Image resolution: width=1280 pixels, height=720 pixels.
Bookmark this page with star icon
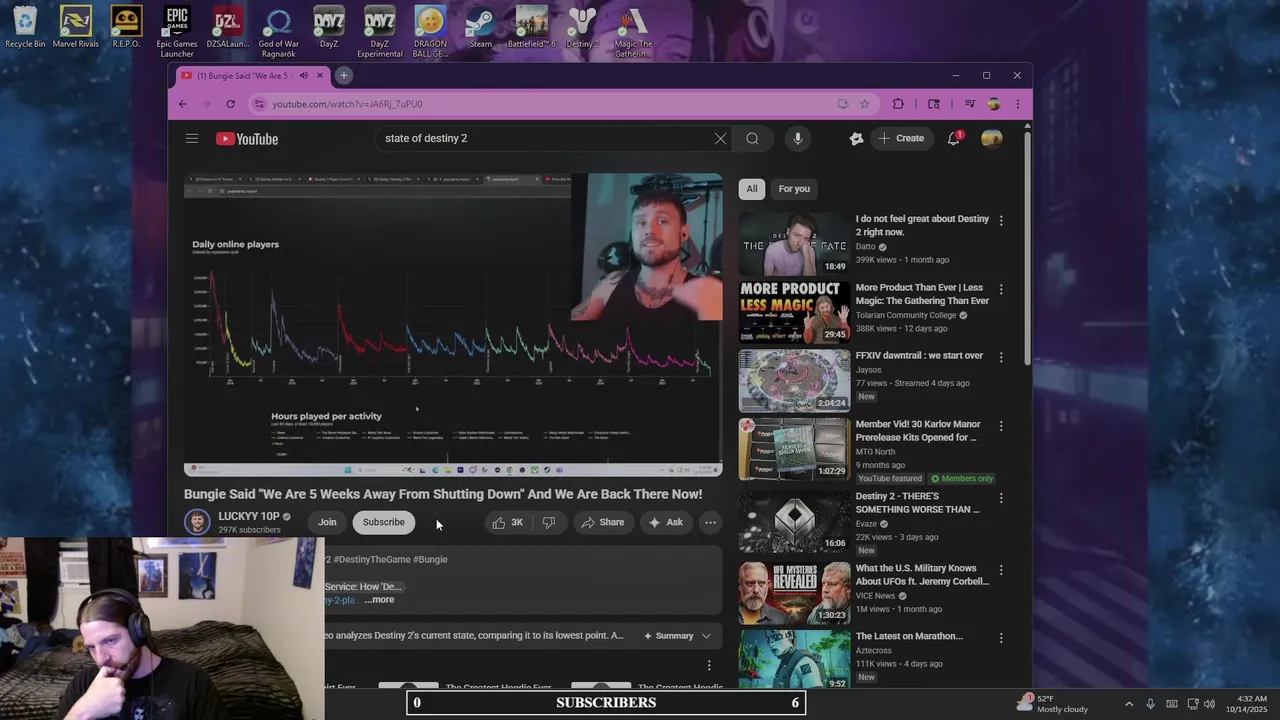[865, 104]
